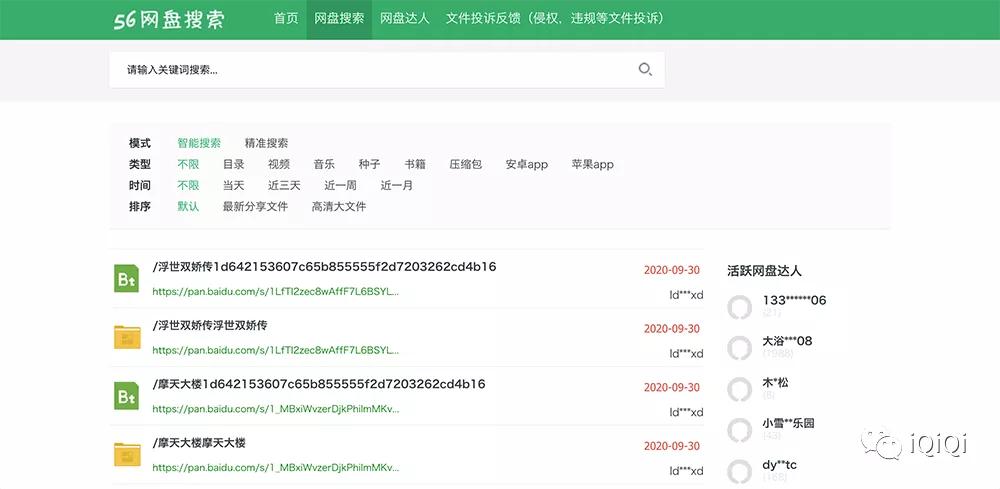This screenshot has height=489, width=1000.
Task: Select 不限 in the 时间 row
Action: (x=188, y=186)
